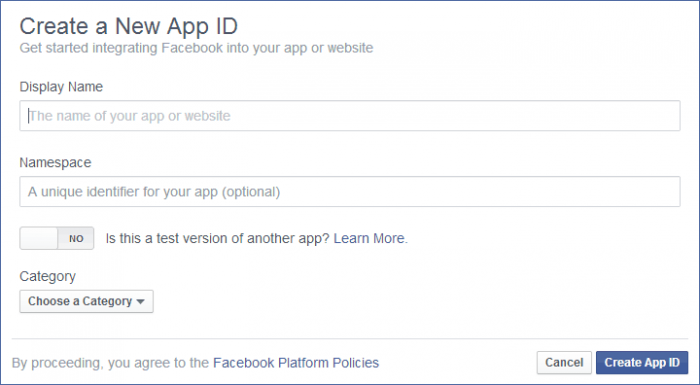This screenshot has height=385, width=700.
Task: Click the Create App ID button
Action: 642,362
